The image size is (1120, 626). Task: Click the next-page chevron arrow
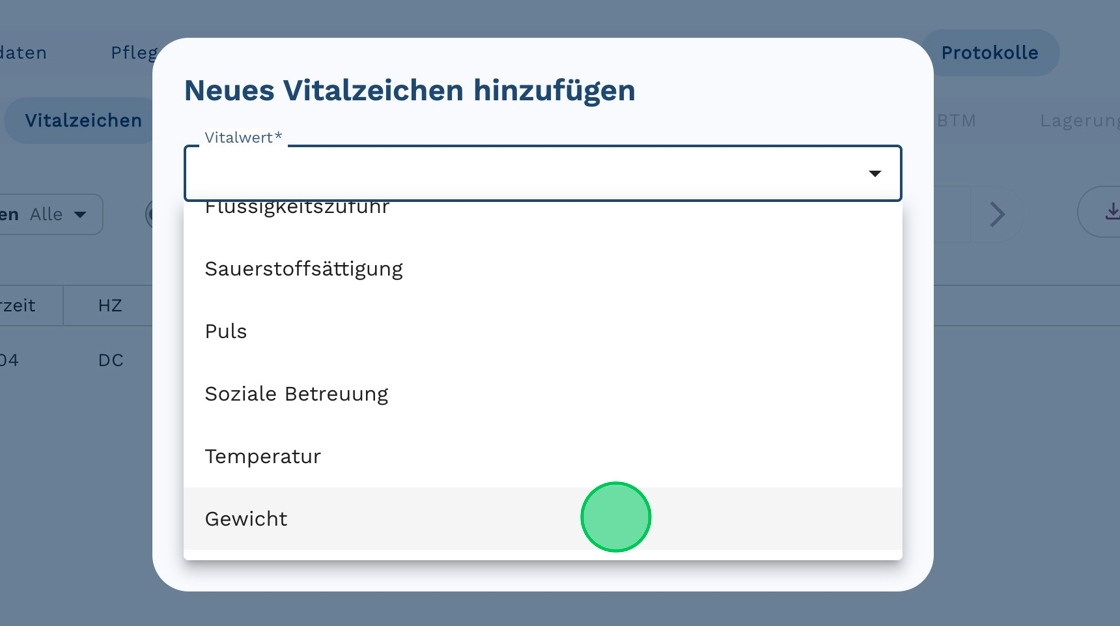pyautogui.click(x=996, y=214)
